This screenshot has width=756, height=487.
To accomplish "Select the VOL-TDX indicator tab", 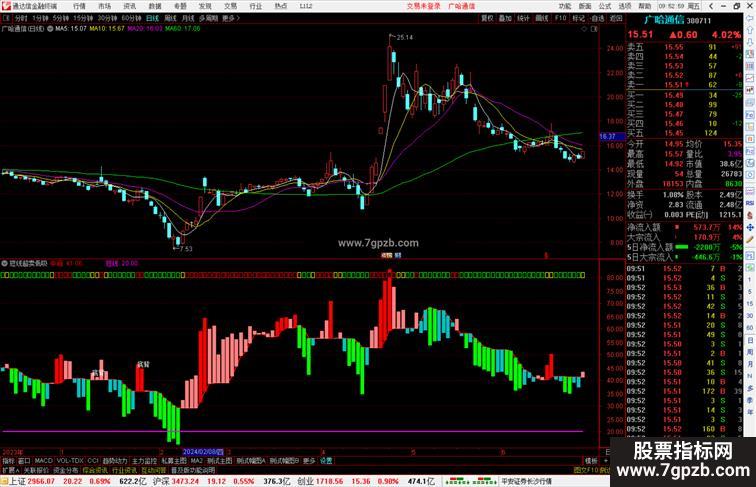I will [70, 461].
